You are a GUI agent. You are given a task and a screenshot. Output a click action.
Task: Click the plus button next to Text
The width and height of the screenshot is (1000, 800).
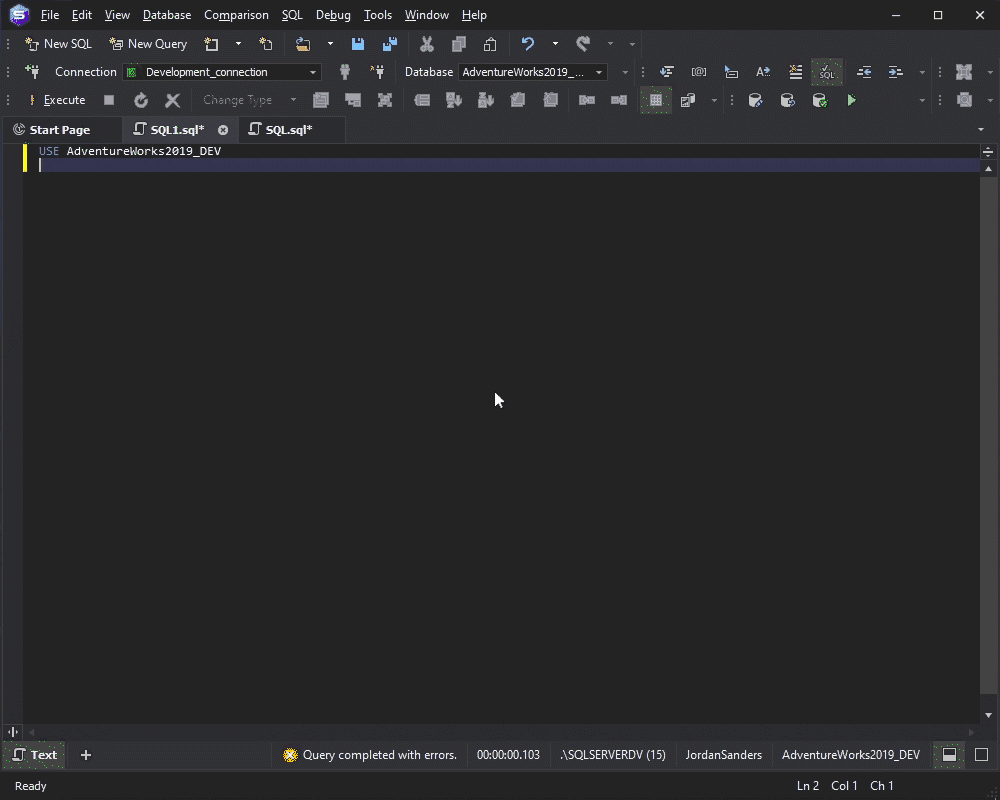click(86, 755)
